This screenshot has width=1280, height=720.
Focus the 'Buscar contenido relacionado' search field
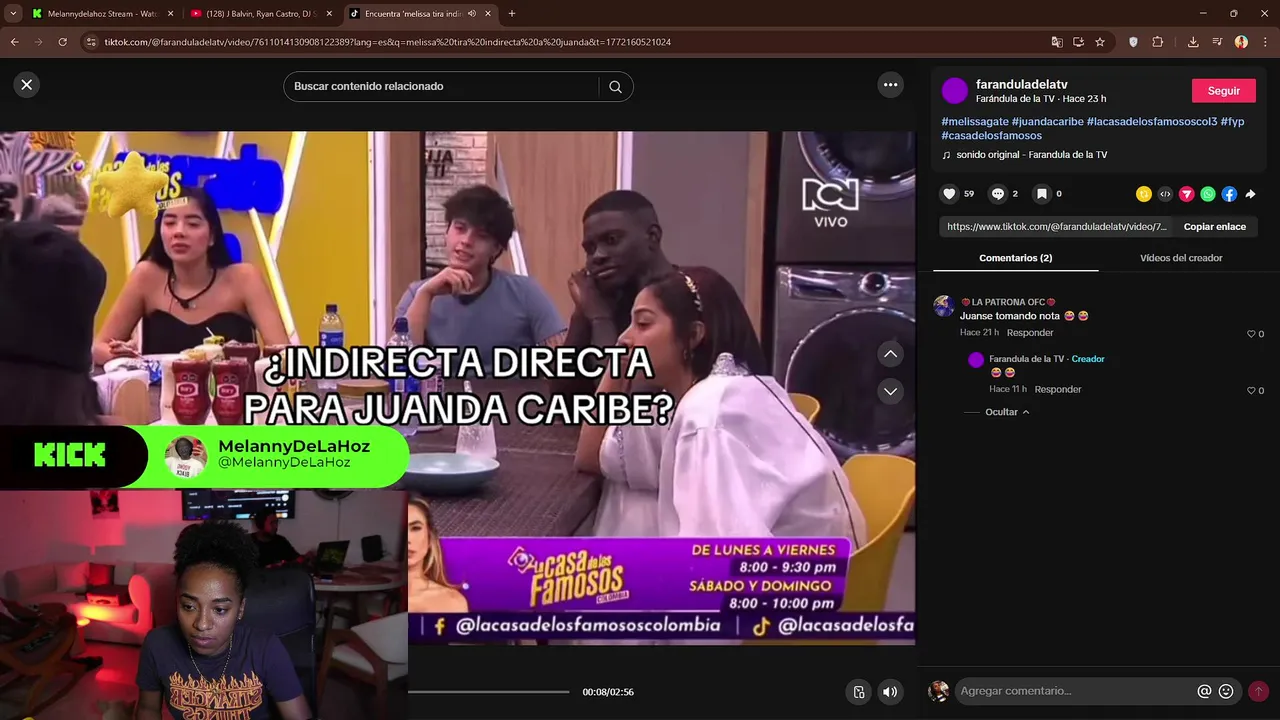444,87
